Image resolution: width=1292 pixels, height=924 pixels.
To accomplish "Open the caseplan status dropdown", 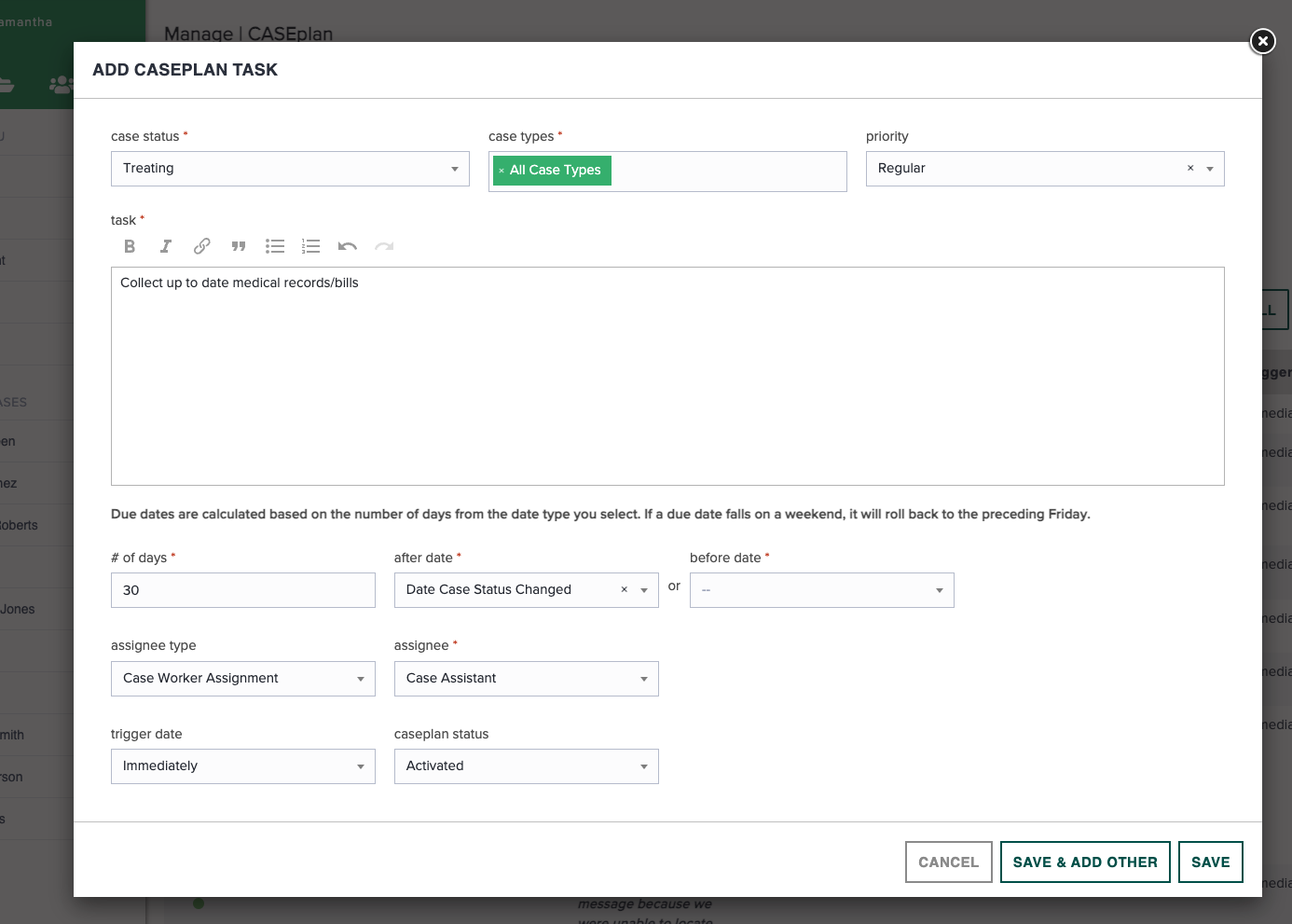I will coord(526,766).
